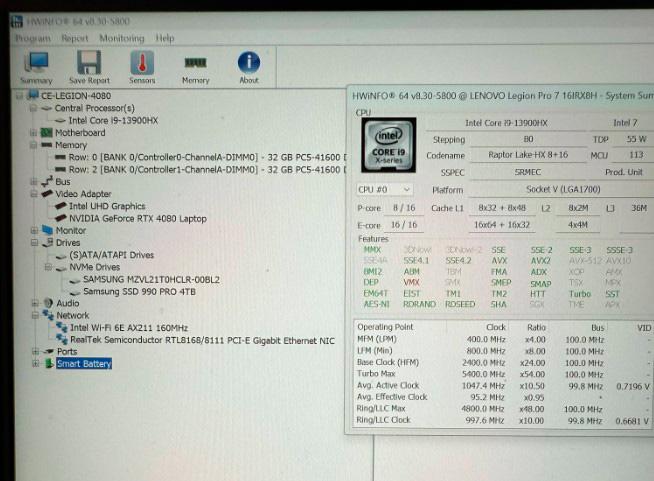Click the System Summary window title bar
The width and height of the screenshot is (654, 481).
[501, 96]
